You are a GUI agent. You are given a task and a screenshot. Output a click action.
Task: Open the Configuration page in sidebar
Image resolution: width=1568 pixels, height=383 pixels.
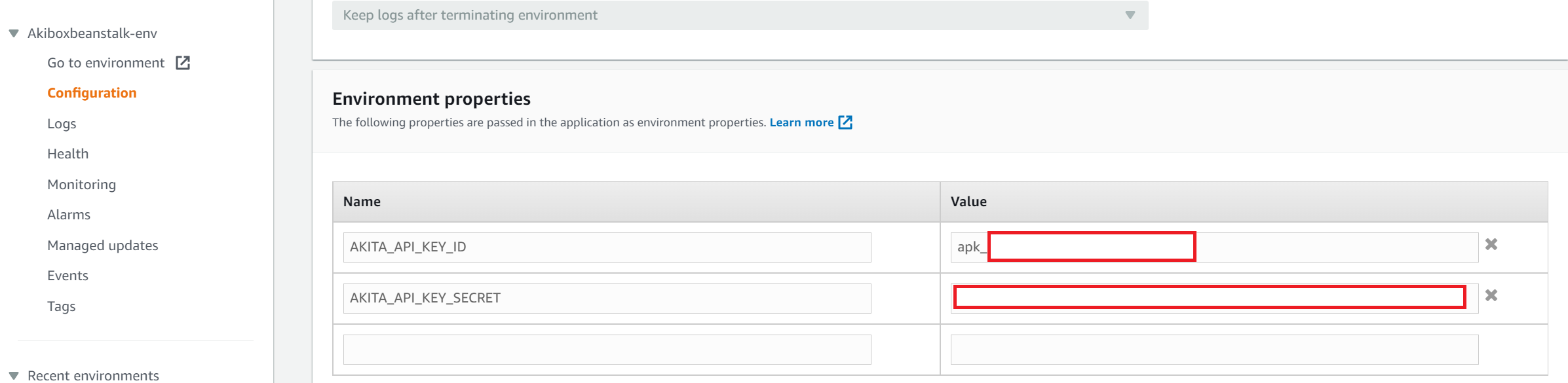tap(92, 93)
